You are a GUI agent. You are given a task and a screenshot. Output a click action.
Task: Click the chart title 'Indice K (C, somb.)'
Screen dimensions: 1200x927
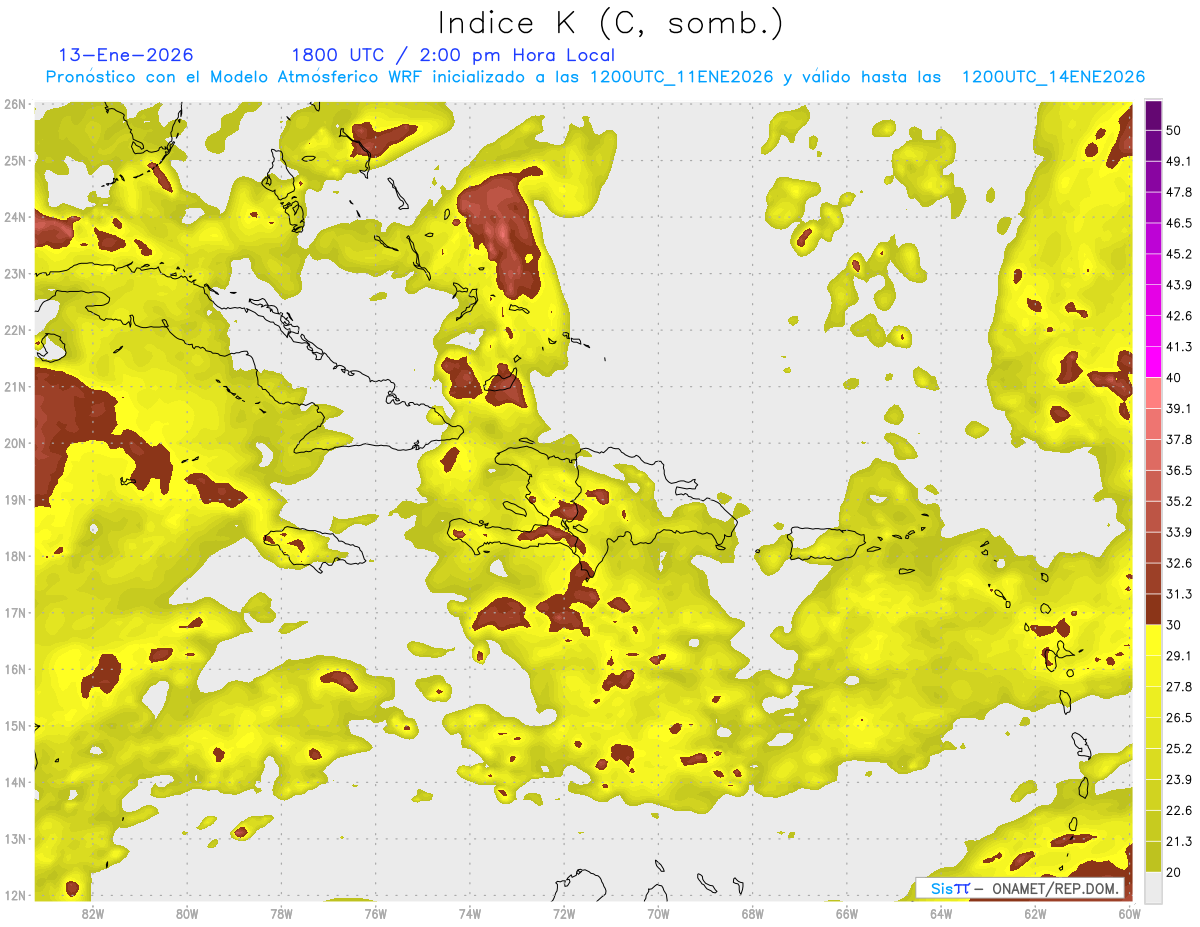point(610,23)
